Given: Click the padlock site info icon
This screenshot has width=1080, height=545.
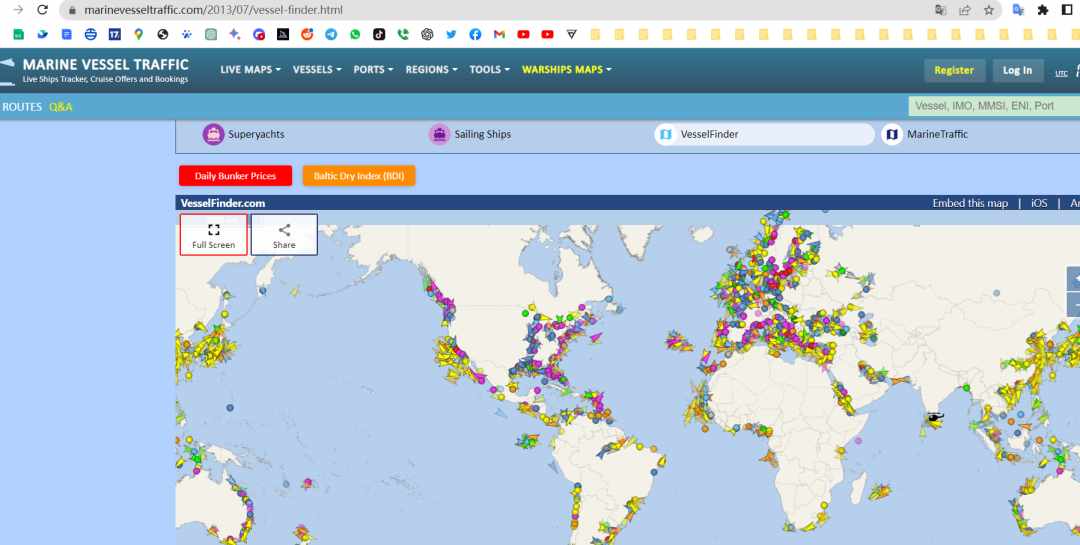Looking at the screenshot, I should click(72, 10).
